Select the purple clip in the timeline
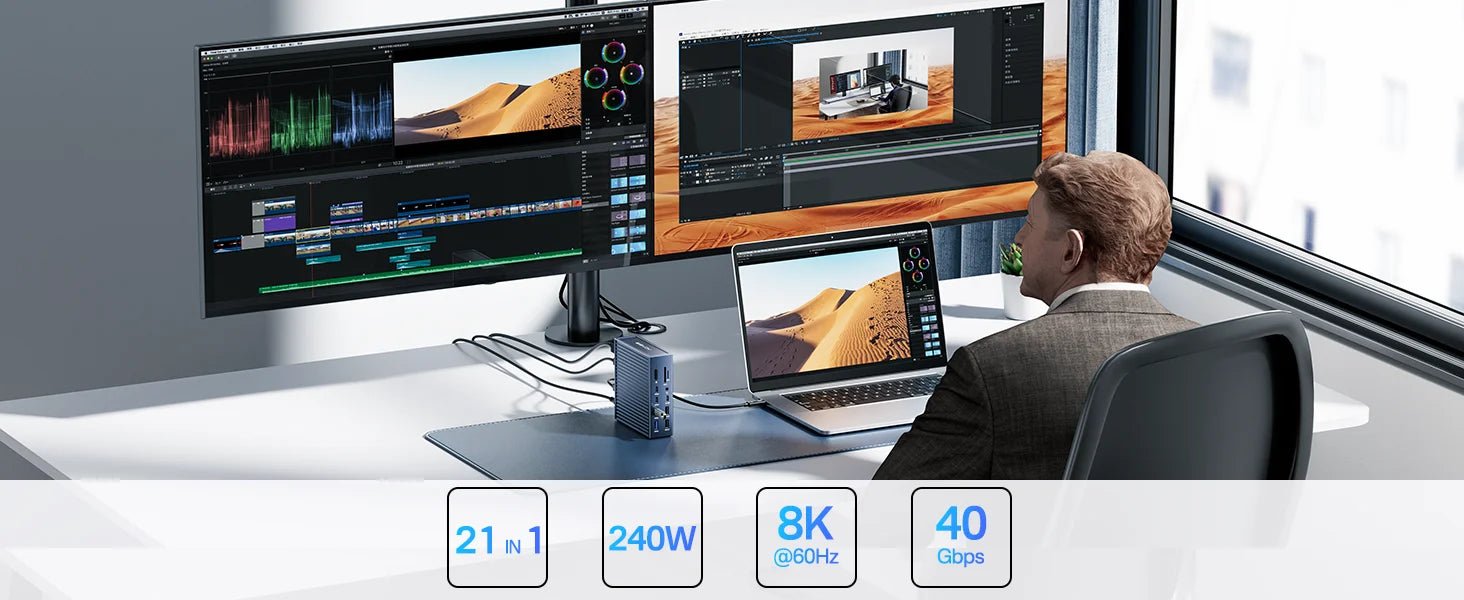This screenshot has width=1464, height=600. pos(279,224)
